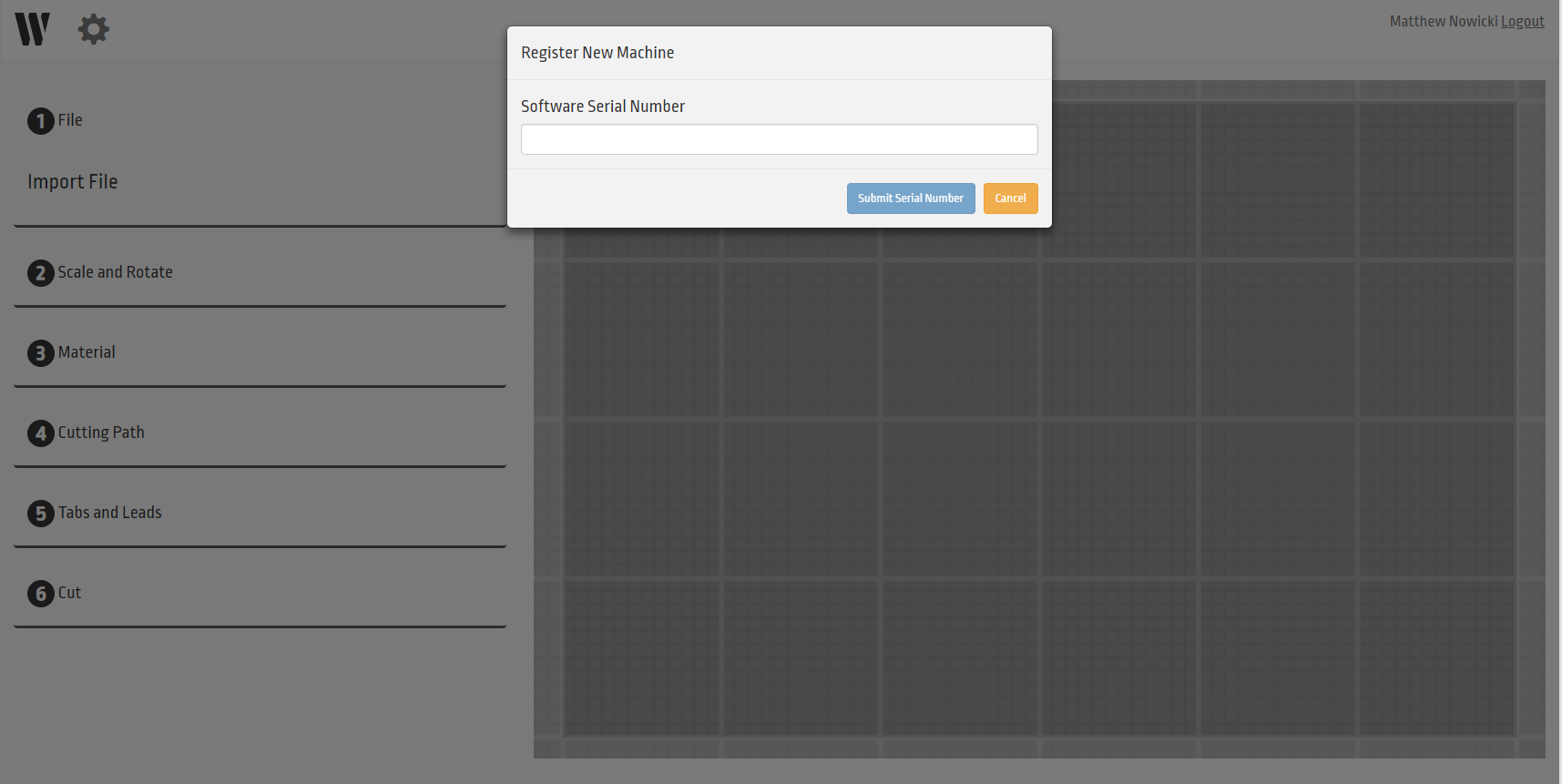Select step 2 circle icon
Image resolution: width=1562 pixels, height=784 pixels.
(41, 273)
